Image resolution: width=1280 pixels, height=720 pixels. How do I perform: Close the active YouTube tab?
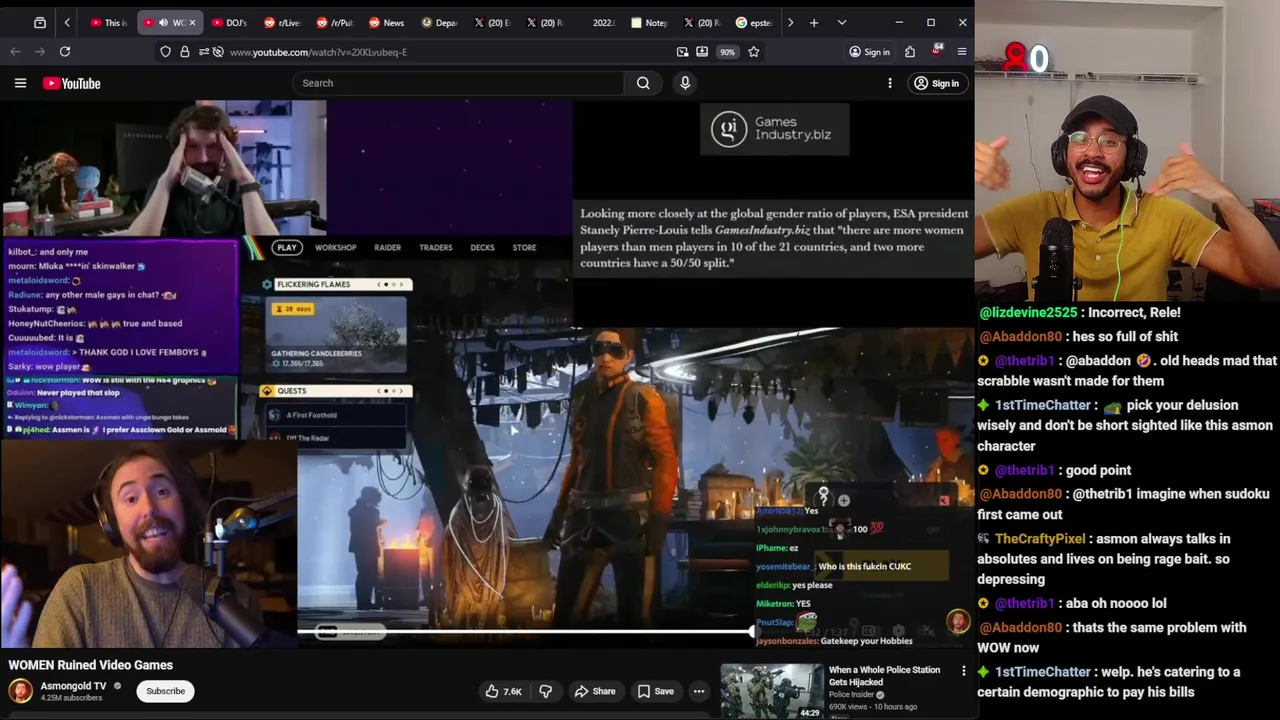point(192,22)
